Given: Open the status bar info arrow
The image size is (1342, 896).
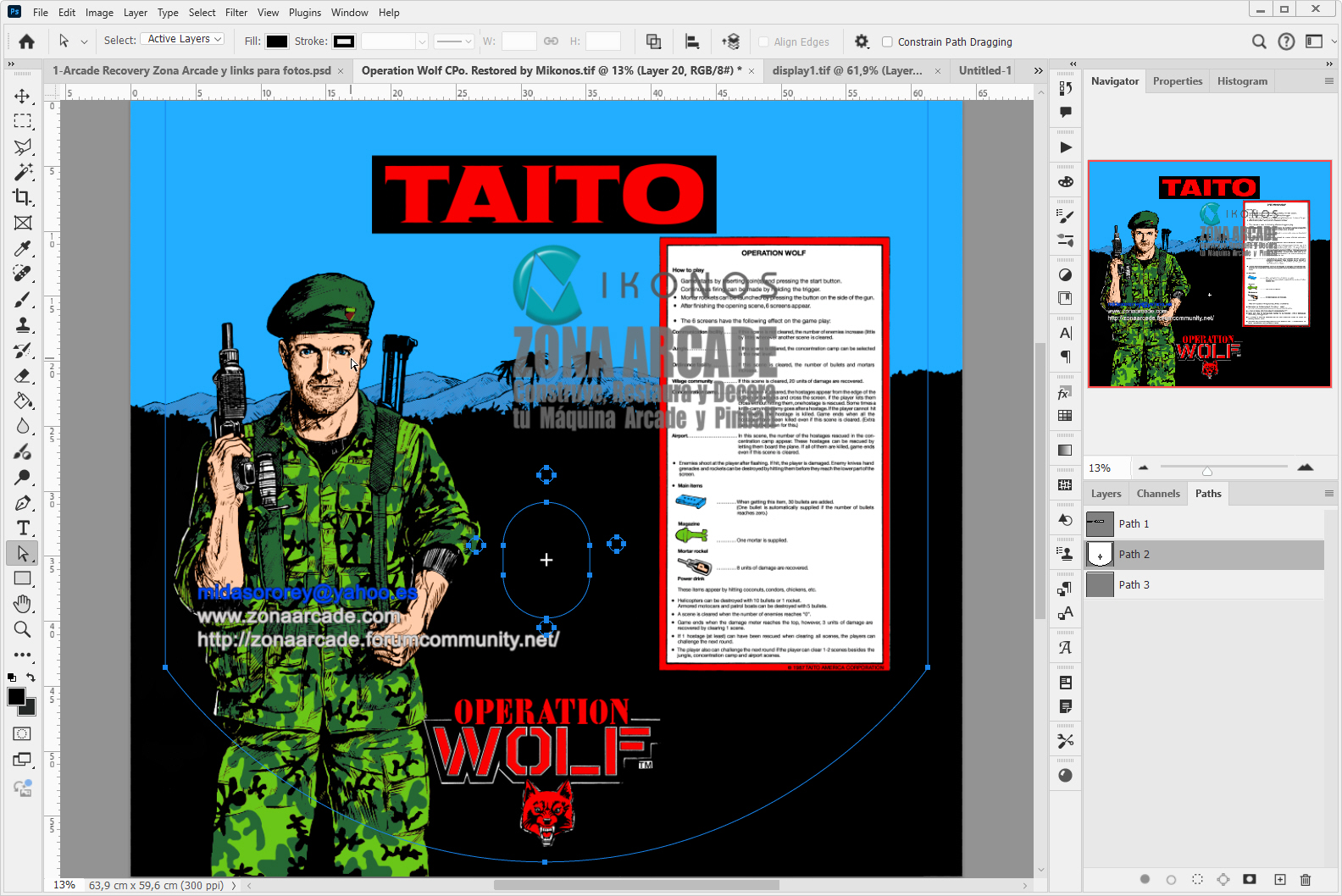Looking at the screenshot, I should point(234,885).
